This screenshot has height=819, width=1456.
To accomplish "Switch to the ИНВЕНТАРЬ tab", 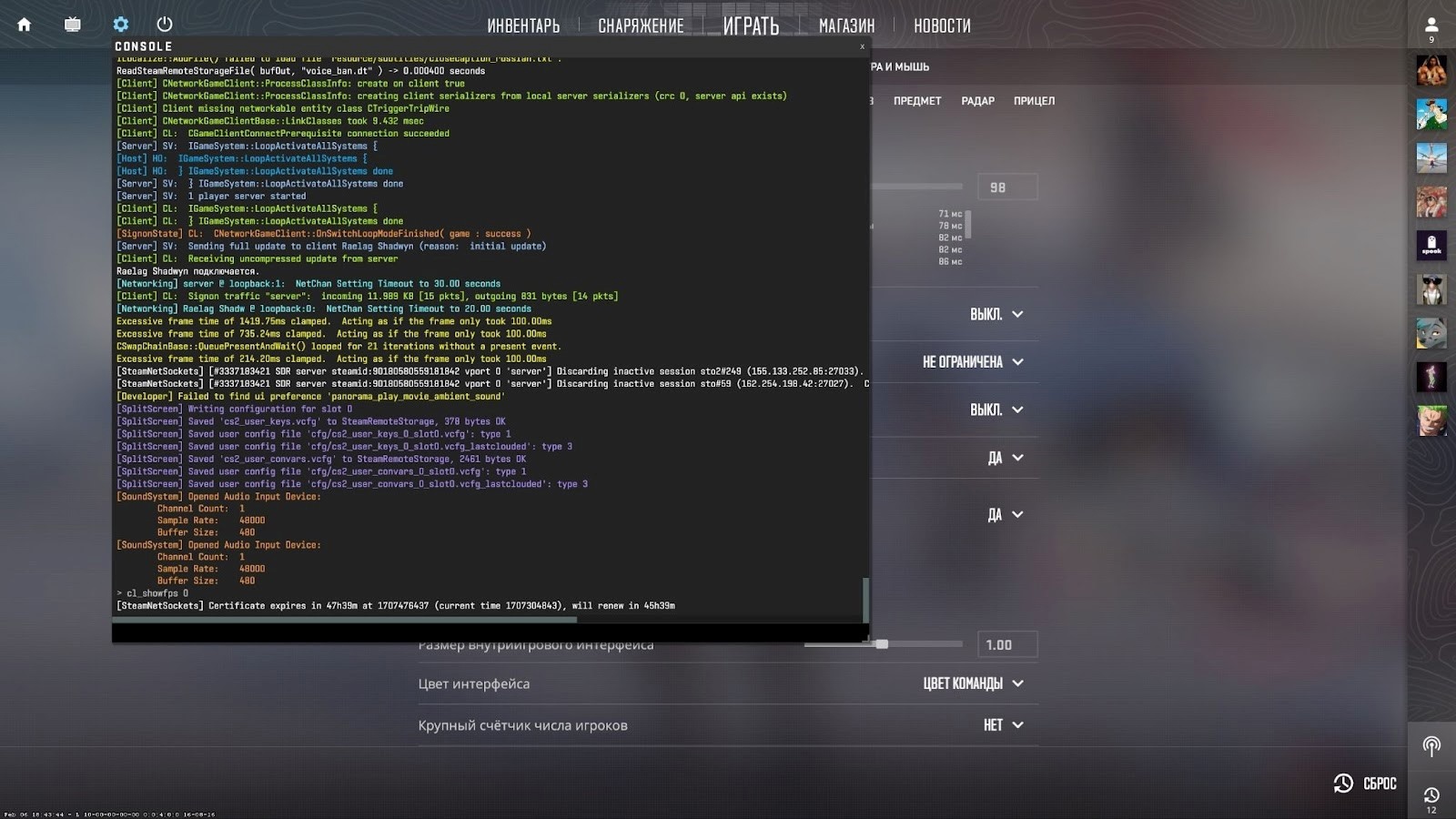I will coord(523,26).
